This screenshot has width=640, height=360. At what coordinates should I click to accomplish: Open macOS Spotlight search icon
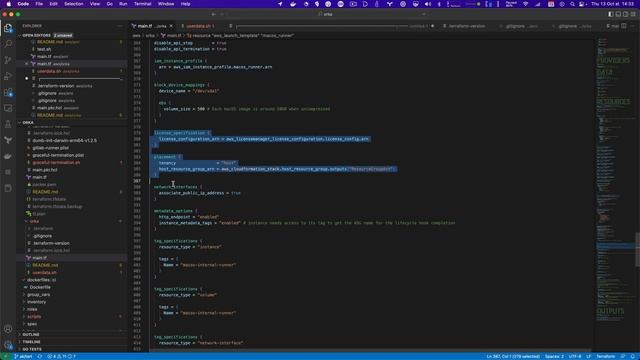[572, 4]
